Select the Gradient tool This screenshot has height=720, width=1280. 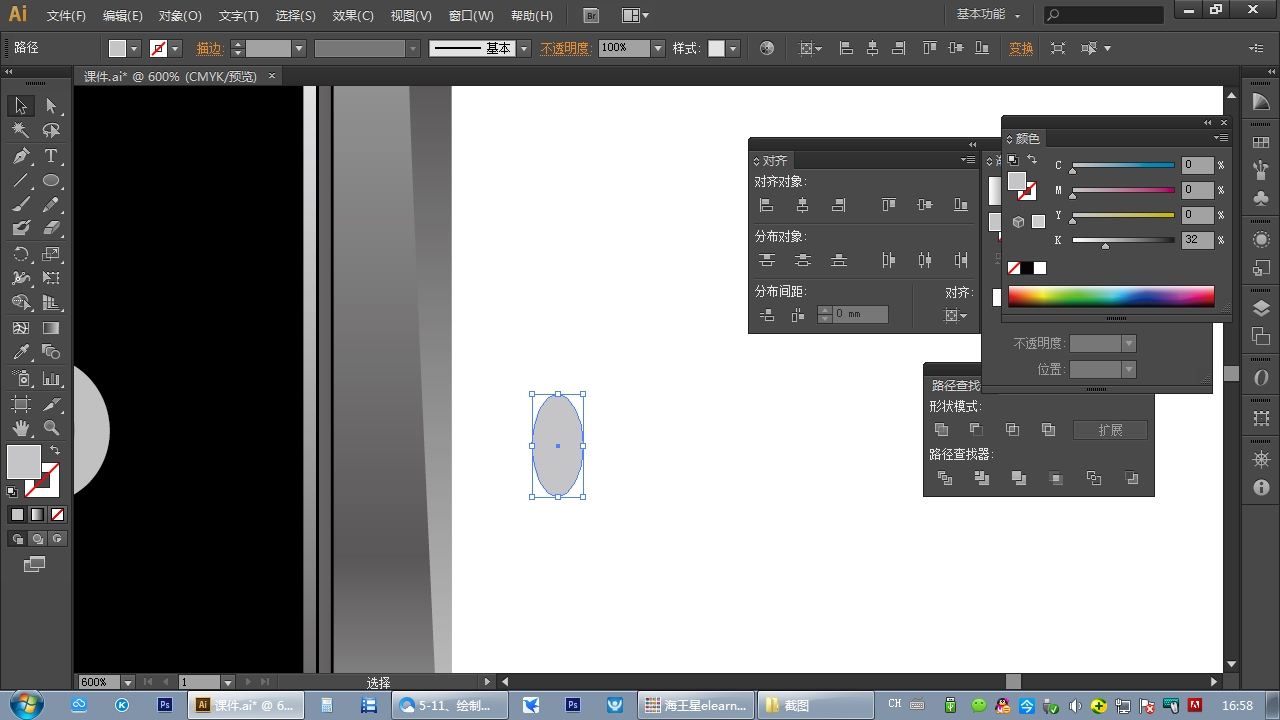(x=51, y=328)
